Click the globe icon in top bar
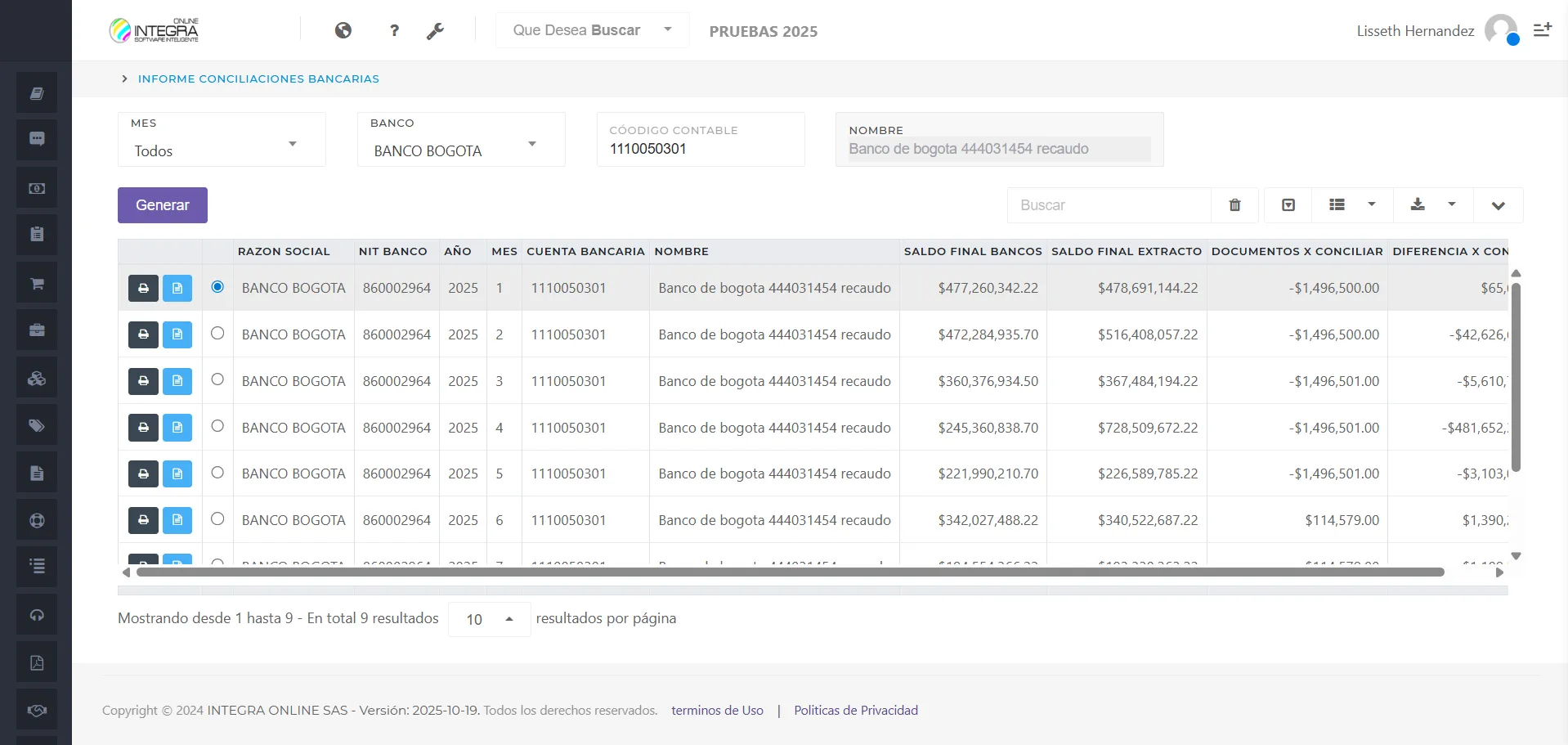This screenshot has height=745, width=1568. 343,30
